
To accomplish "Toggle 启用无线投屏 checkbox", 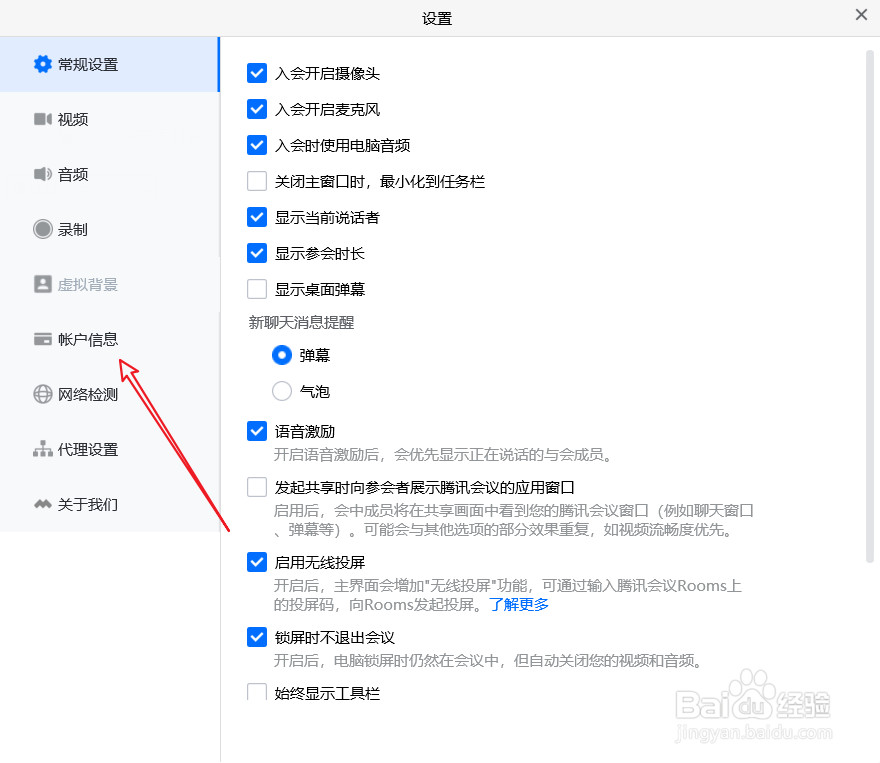I will [257, 562].
